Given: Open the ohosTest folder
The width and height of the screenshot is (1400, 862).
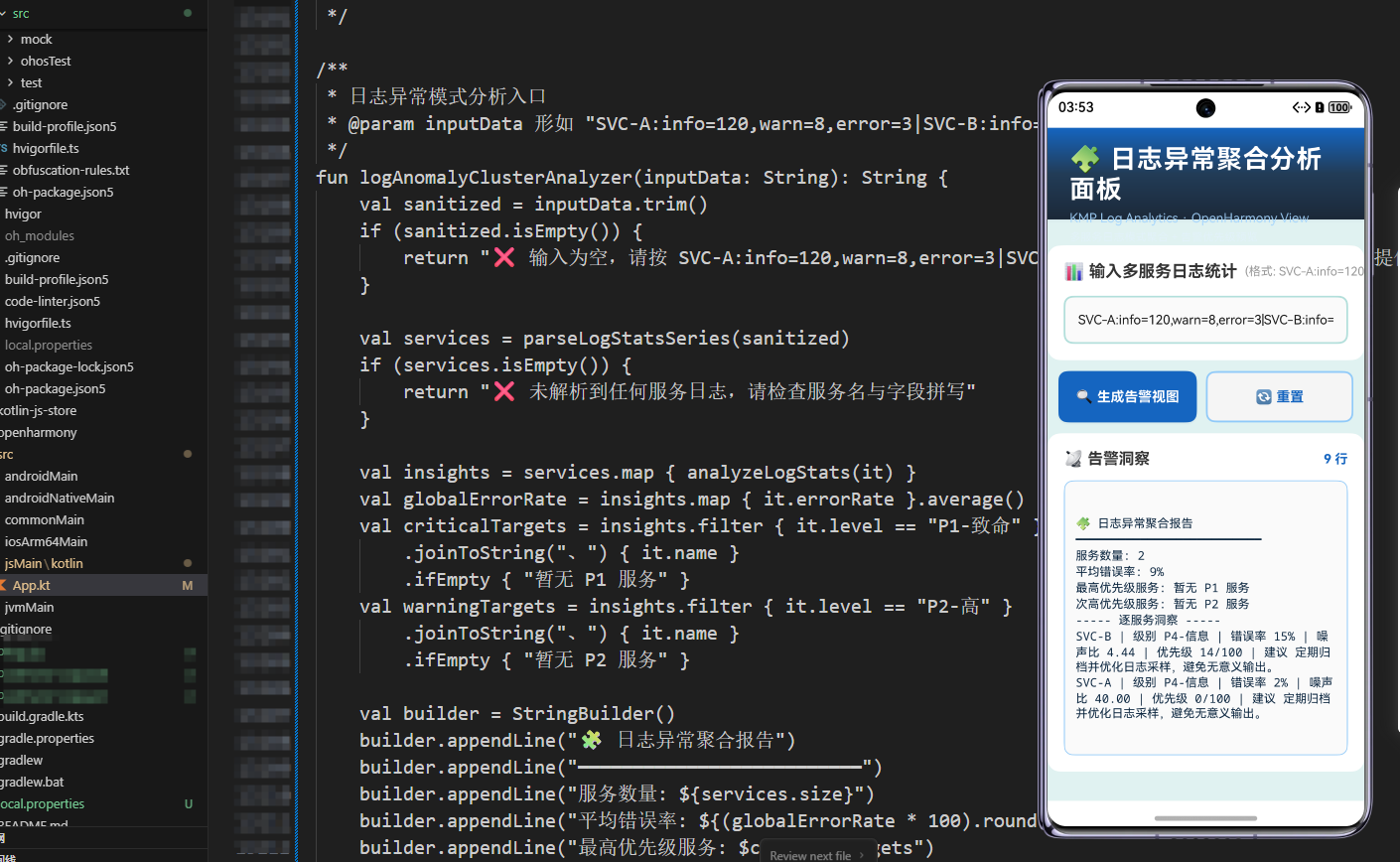Looking at the screenshot, I should (x=46, y=61).
